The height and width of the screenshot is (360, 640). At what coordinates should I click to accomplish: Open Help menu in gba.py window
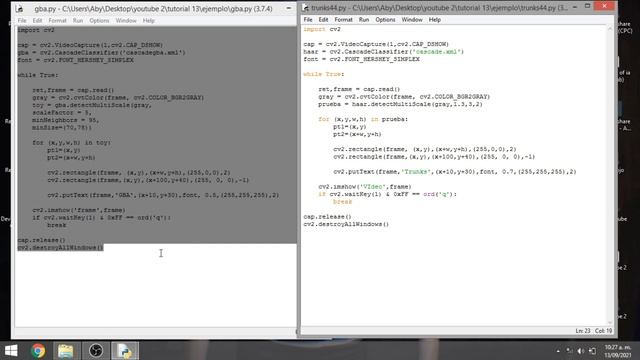pyautogui.click(x=149, y=20)
